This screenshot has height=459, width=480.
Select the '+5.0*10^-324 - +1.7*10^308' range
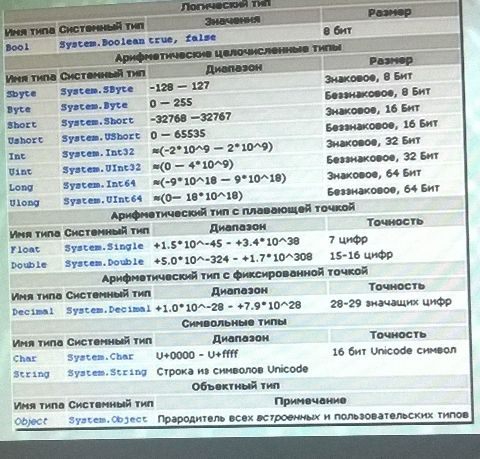coord(233,259)
